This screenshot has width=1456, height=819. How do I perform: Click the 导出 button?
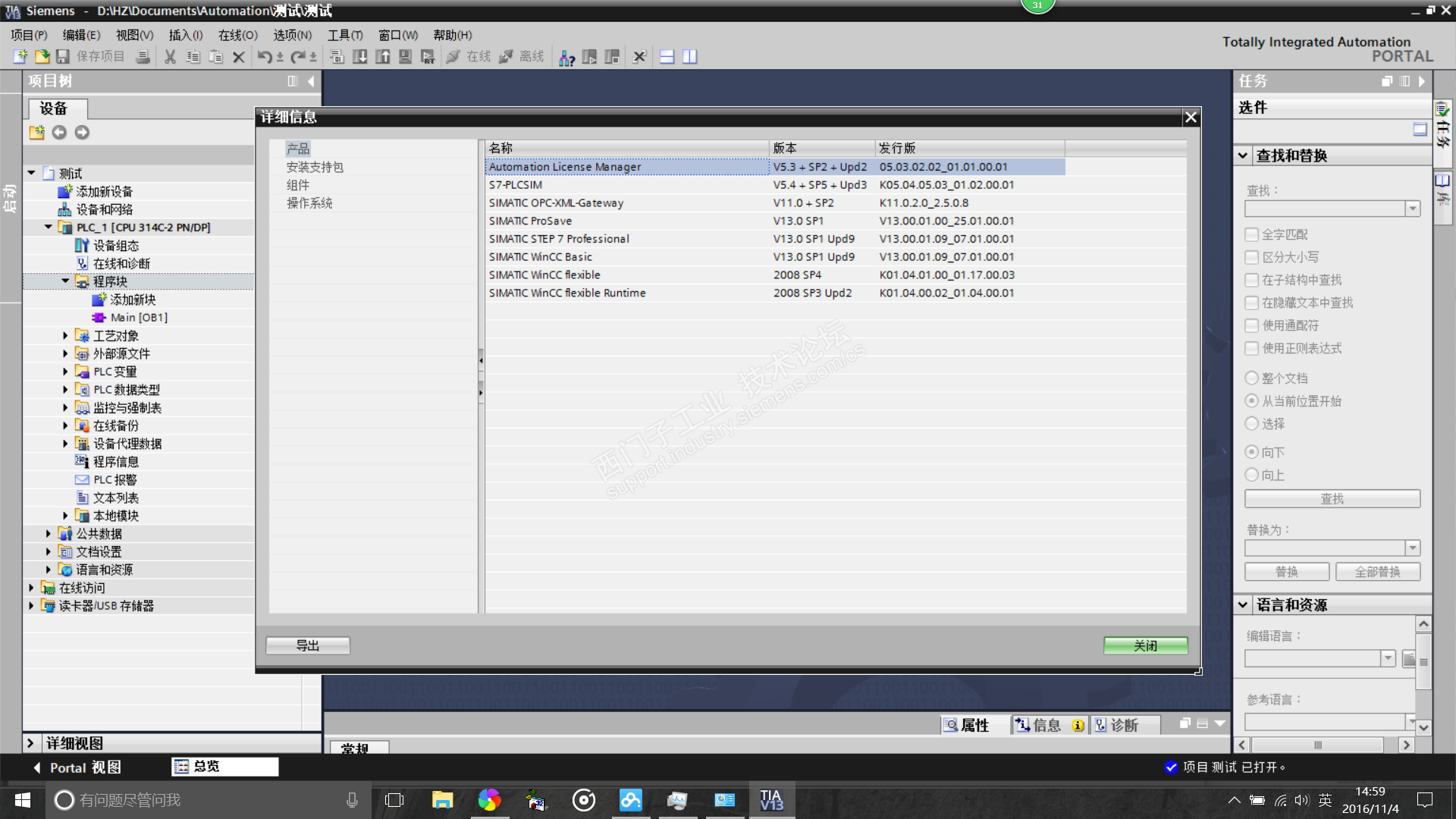click(308, 645)
